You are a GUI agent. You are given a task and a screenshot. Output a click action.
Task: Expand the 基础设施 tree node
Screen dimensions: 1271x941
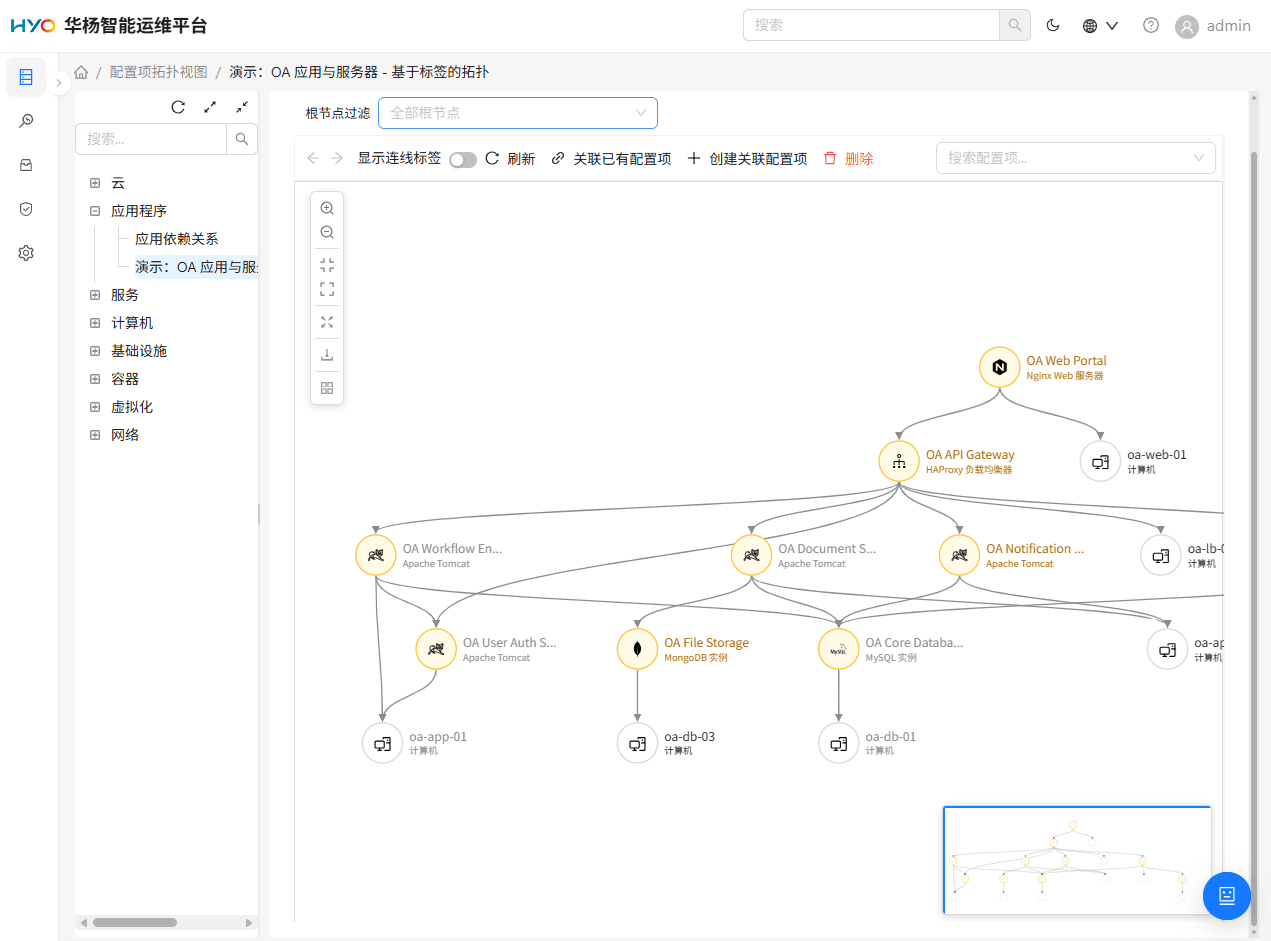[x=95, y=351]
